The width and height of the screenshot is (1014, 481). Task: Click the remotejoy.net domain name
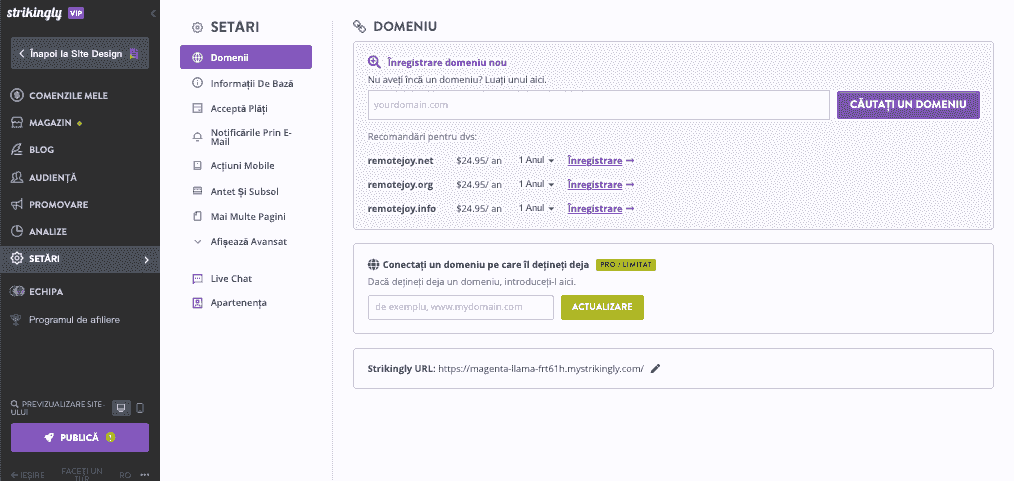coord(400,160)
